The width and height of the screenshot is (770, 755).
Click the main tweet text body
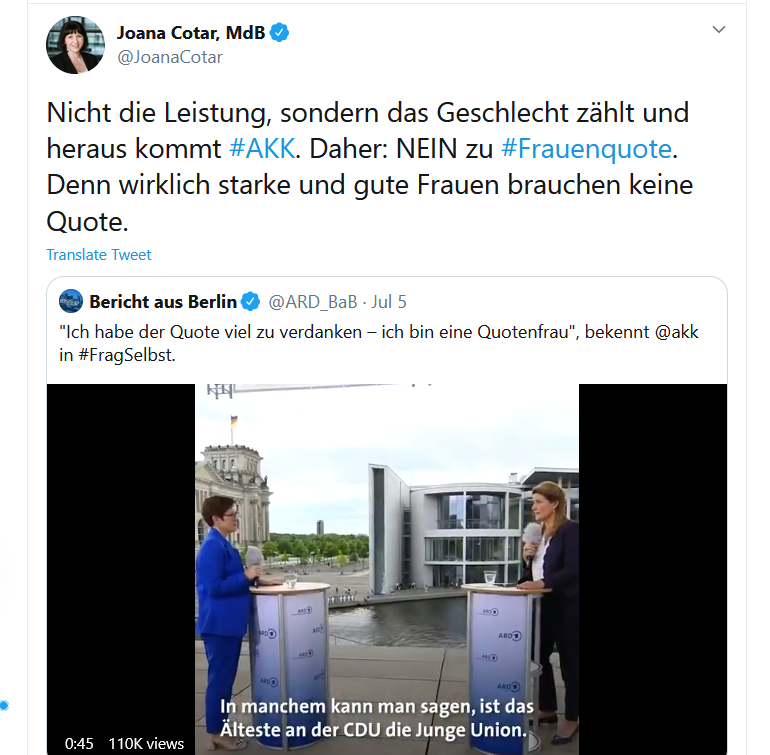(370, 167)
